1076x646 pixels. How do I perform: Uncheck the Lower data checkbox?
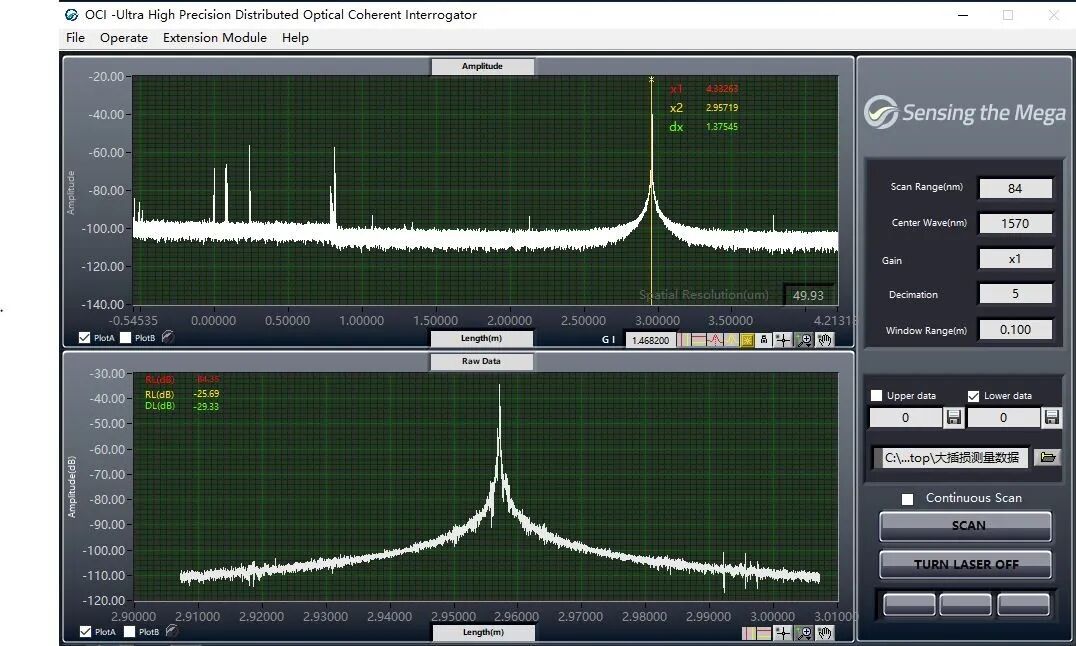coord(973,395)
